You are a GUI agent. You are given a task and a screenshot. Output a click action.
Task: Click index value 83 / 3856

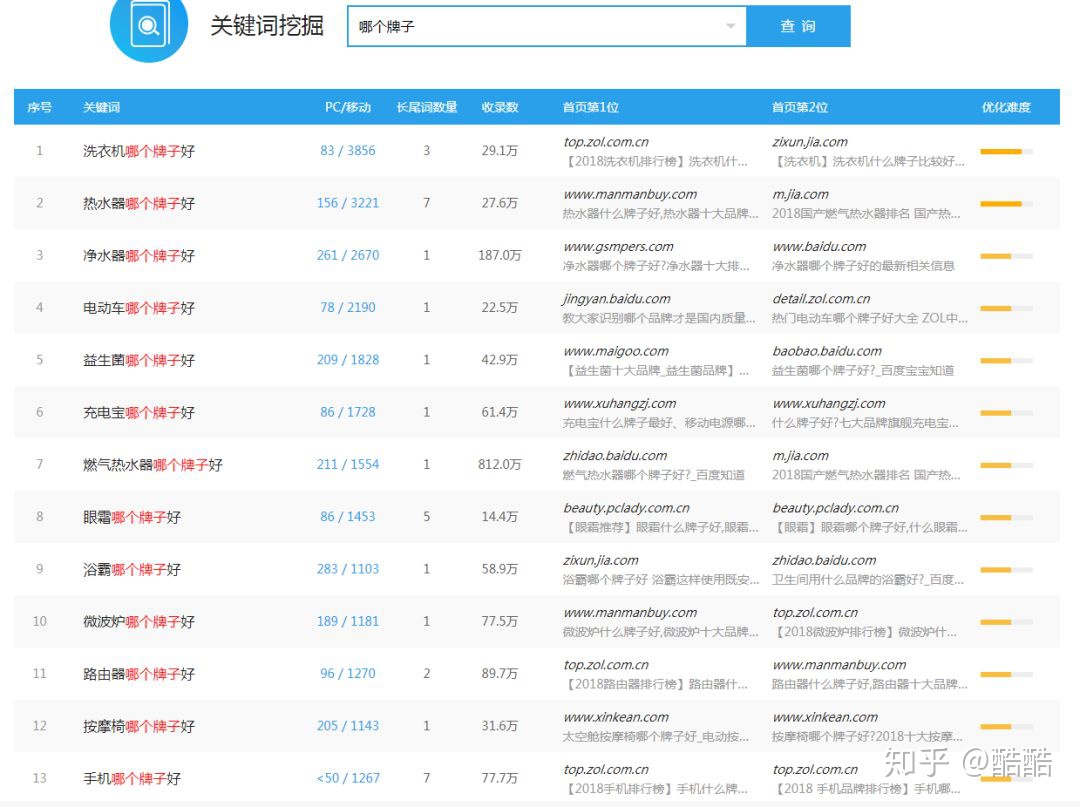348,151
